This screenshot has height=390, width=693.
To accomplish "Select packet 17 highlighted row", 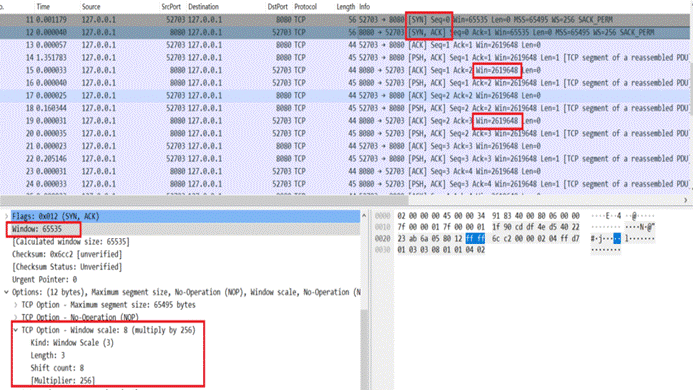I will 345,95.
